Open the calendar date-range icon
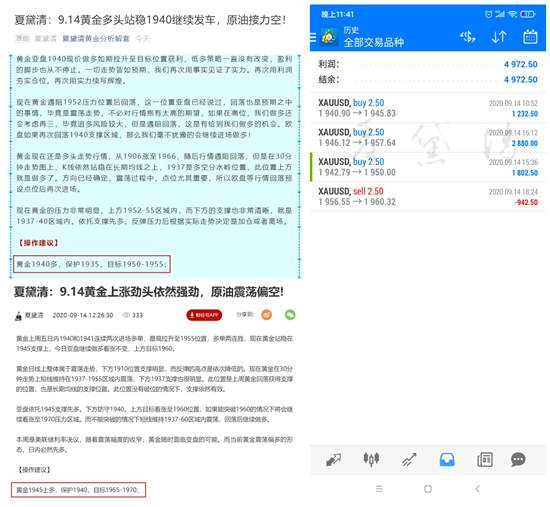 click(530, 36)
